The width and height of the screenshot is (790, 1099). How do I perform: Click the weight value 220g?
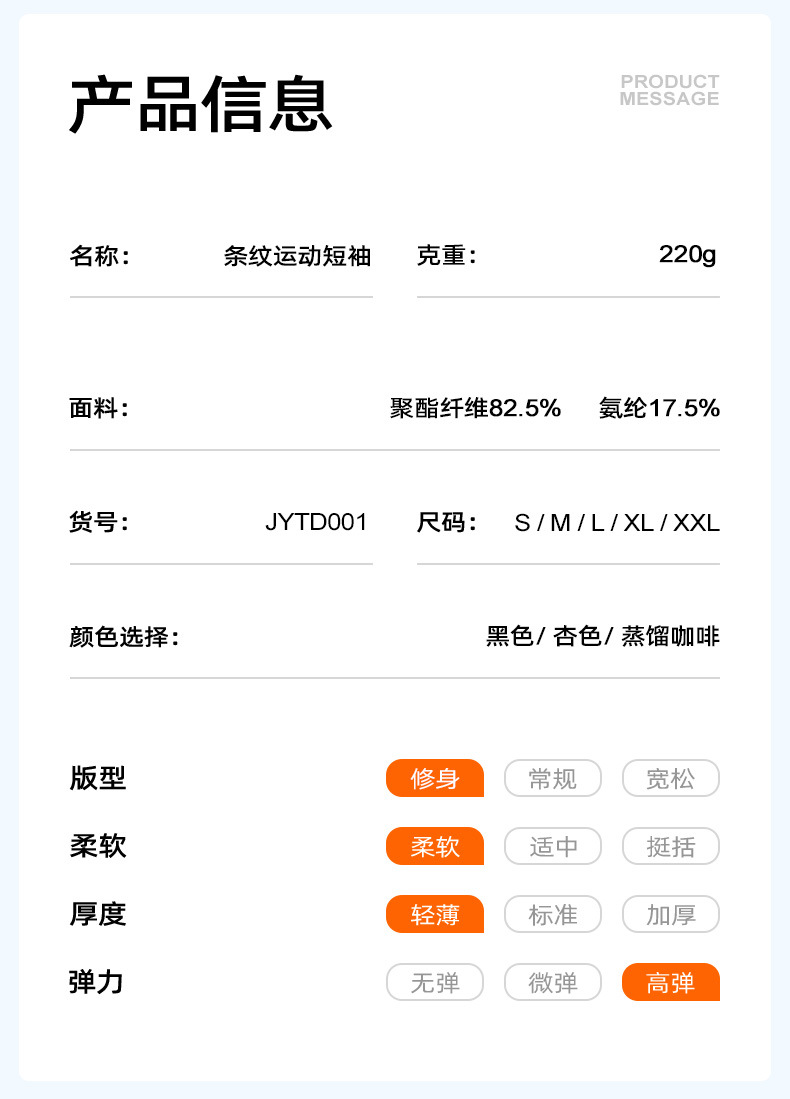click(x=688, y=254)
